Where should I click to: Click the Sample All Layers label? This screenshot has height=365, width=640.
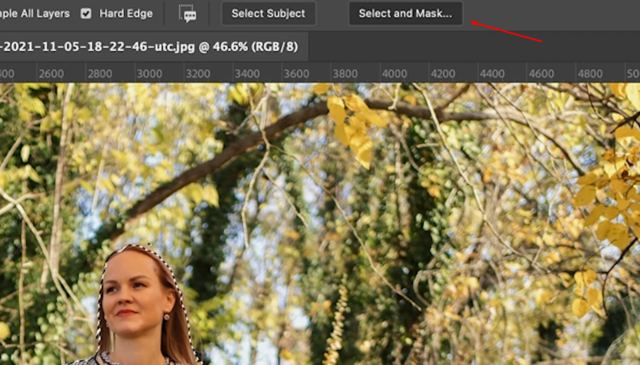[x=35, y=13]
